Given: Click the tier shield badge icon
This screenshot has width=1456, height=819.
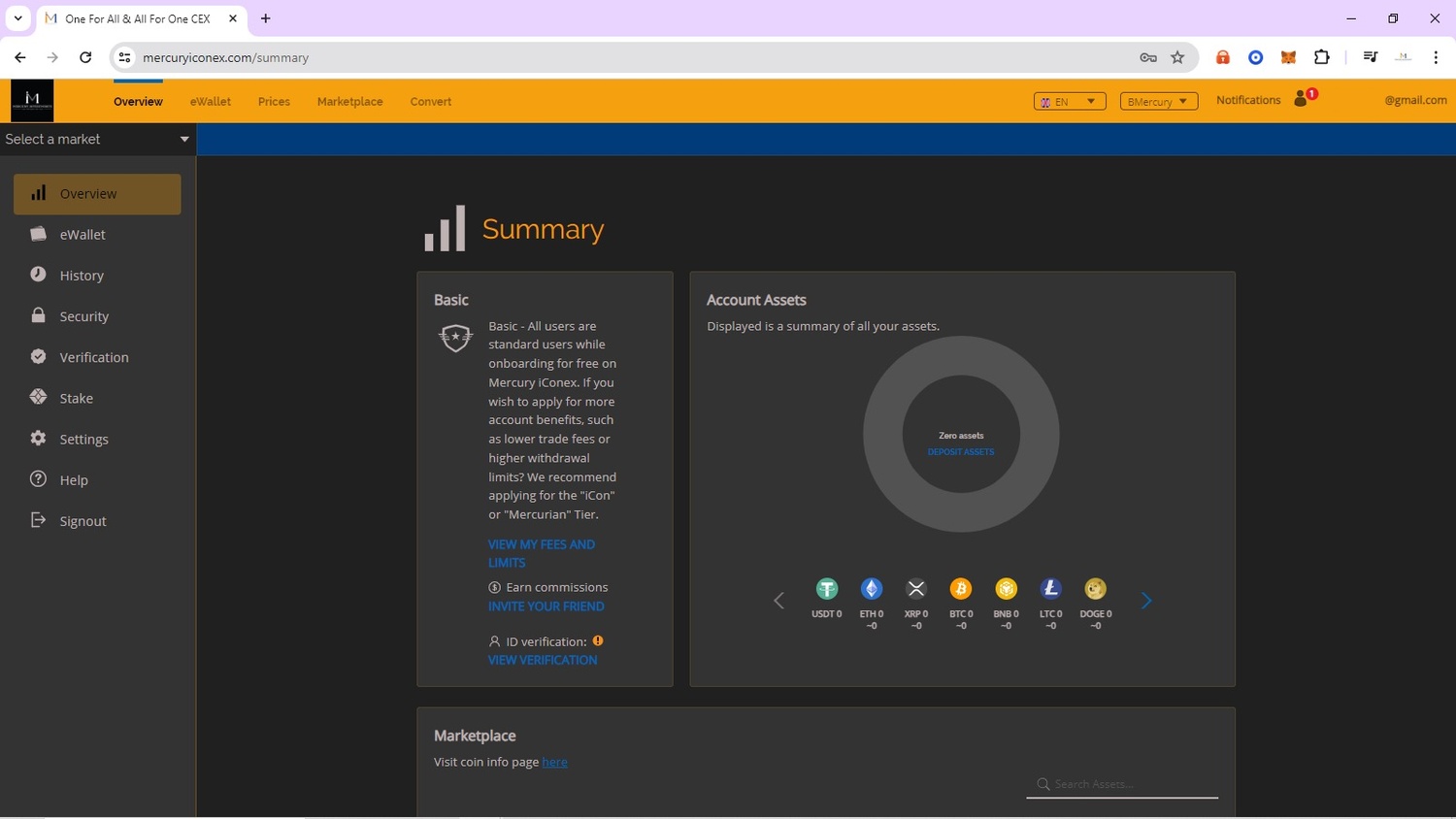Looking at the screenshot, I should click(x=455, y=338).
